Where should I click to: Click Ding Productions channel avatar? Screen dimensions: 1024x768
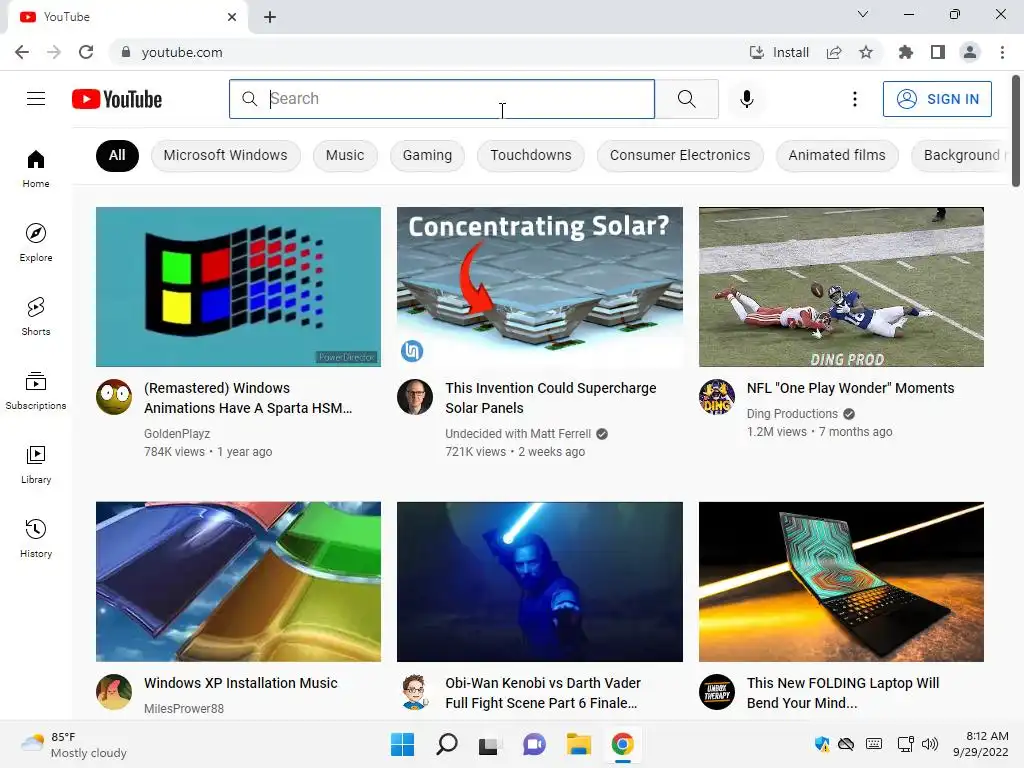716,396
